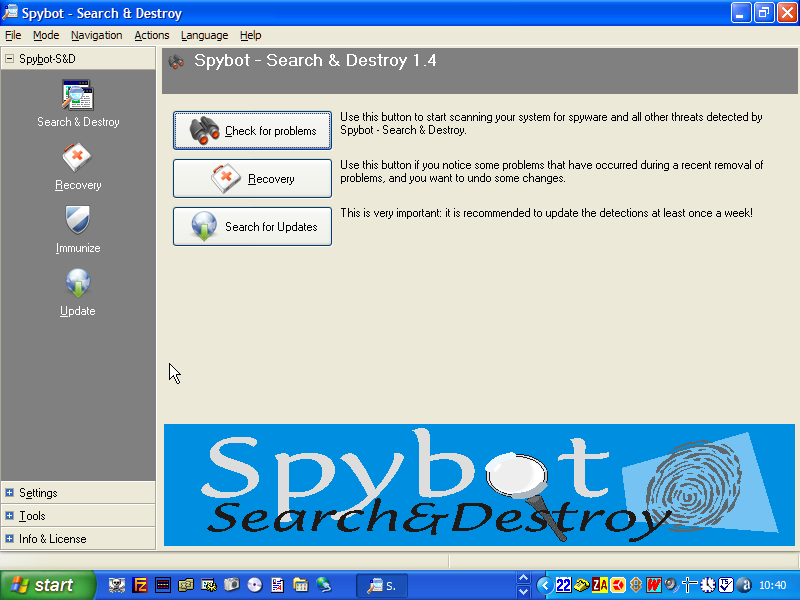The image size is (800, 600).
Task: Open the Language menu
Action: (204, 35)
